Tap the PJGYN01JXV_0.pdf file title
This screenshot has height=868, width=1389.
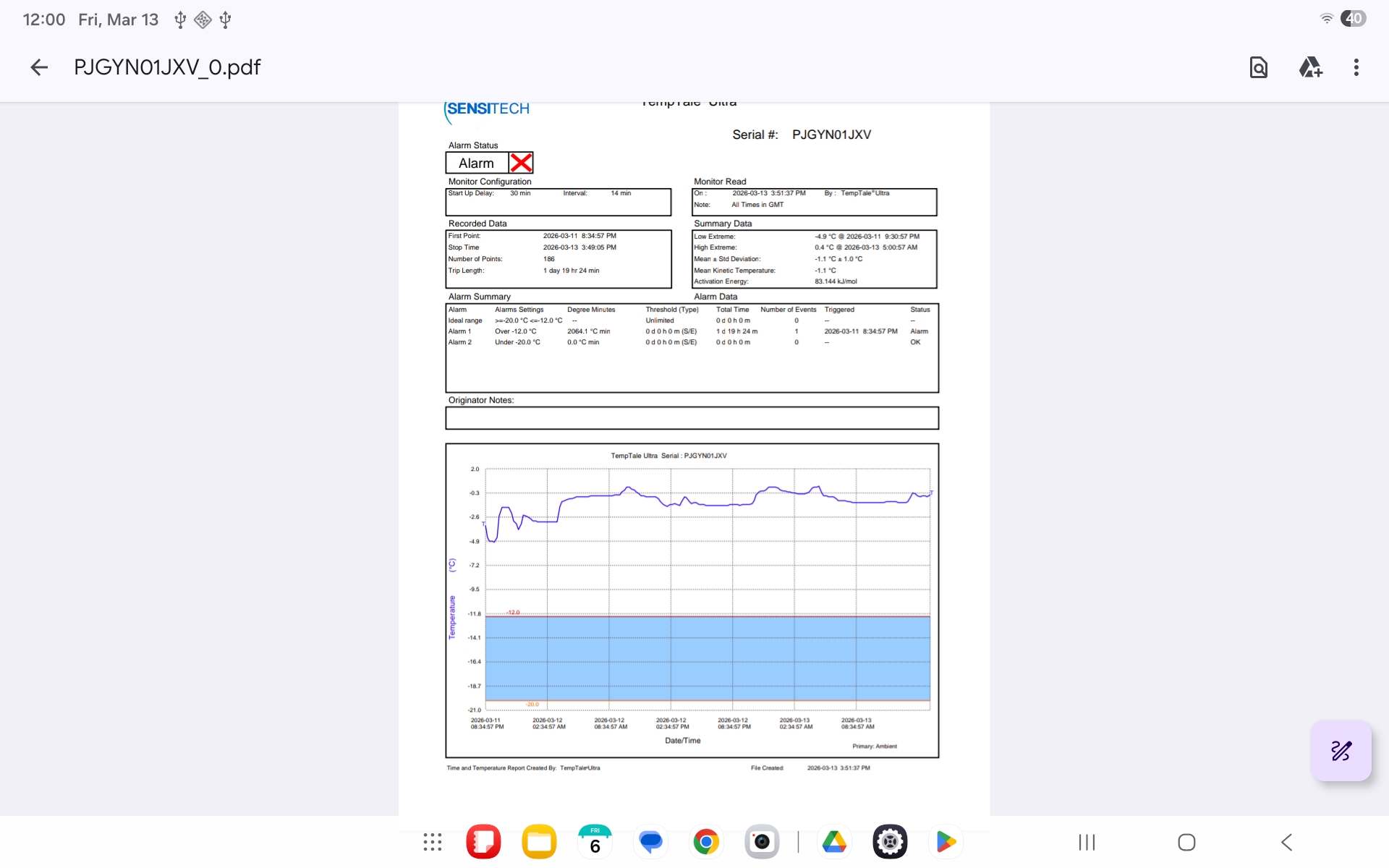click(x=167, y=67)
